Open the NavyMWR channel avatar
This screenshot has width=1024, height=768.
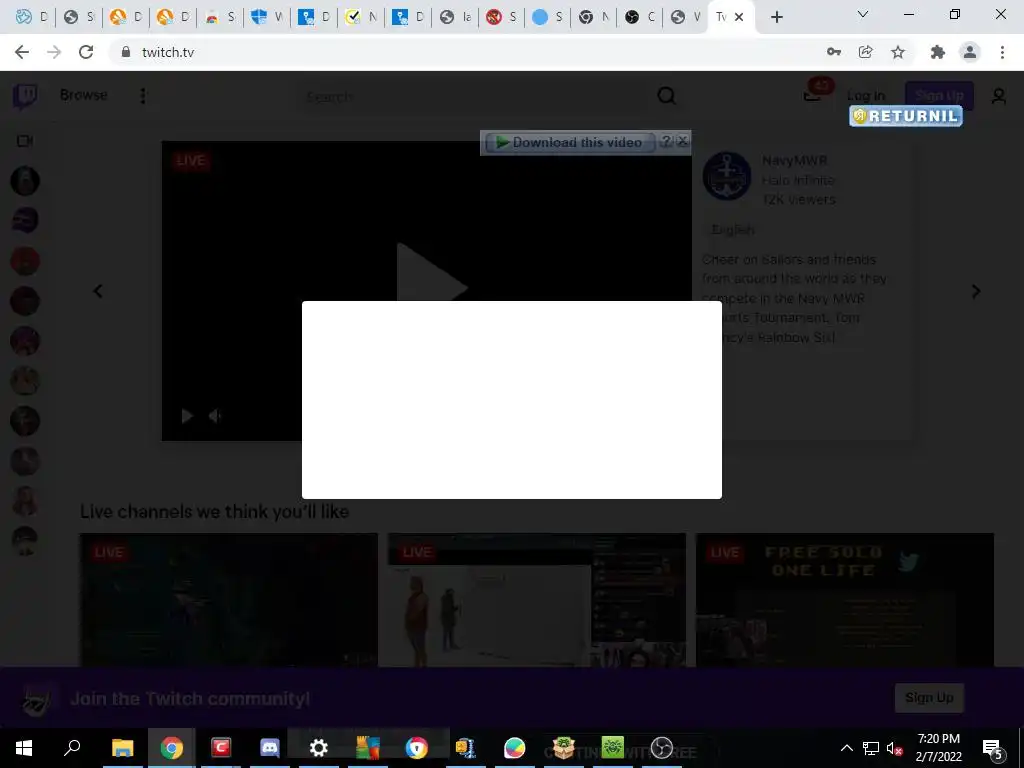pos(727,176)
